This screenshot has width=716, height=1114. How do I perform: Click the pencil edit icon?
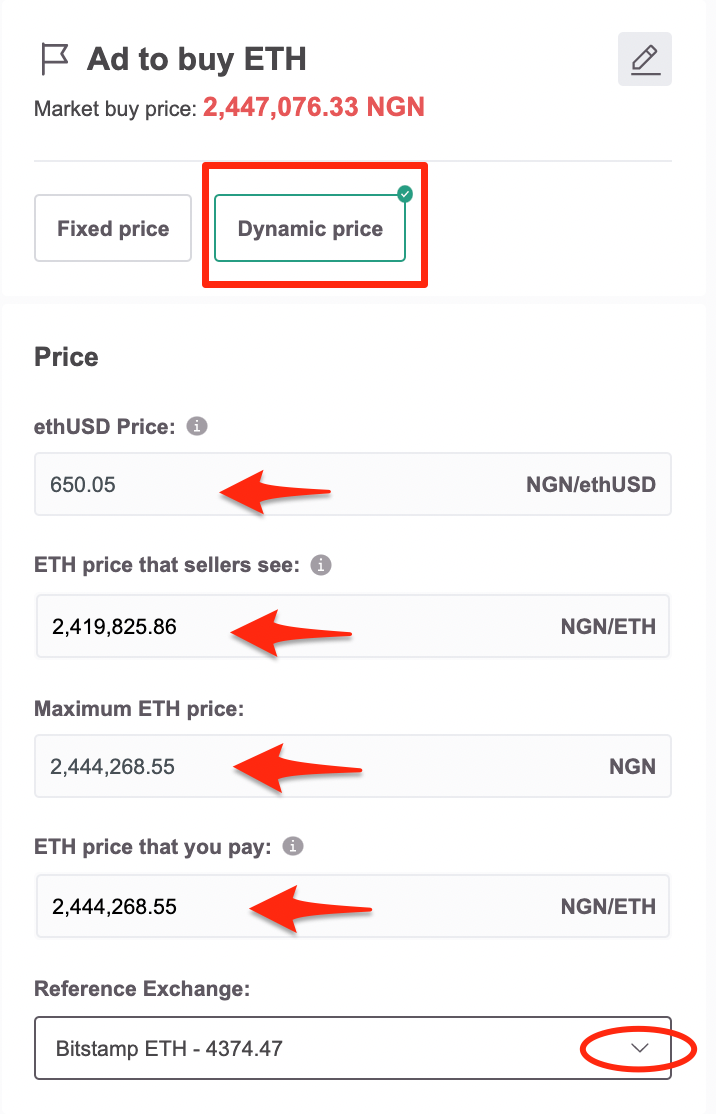pyautogui.click(x=645, y=59)
